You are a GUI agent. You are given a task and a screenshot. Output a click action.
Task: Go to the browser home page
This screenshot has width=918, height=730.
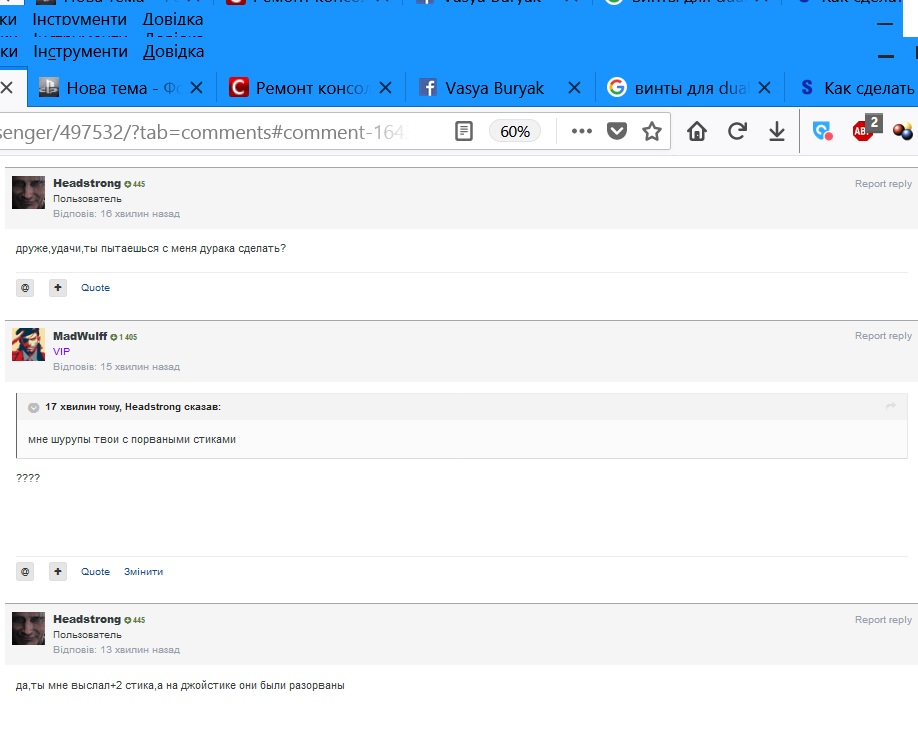click(697, 131)
